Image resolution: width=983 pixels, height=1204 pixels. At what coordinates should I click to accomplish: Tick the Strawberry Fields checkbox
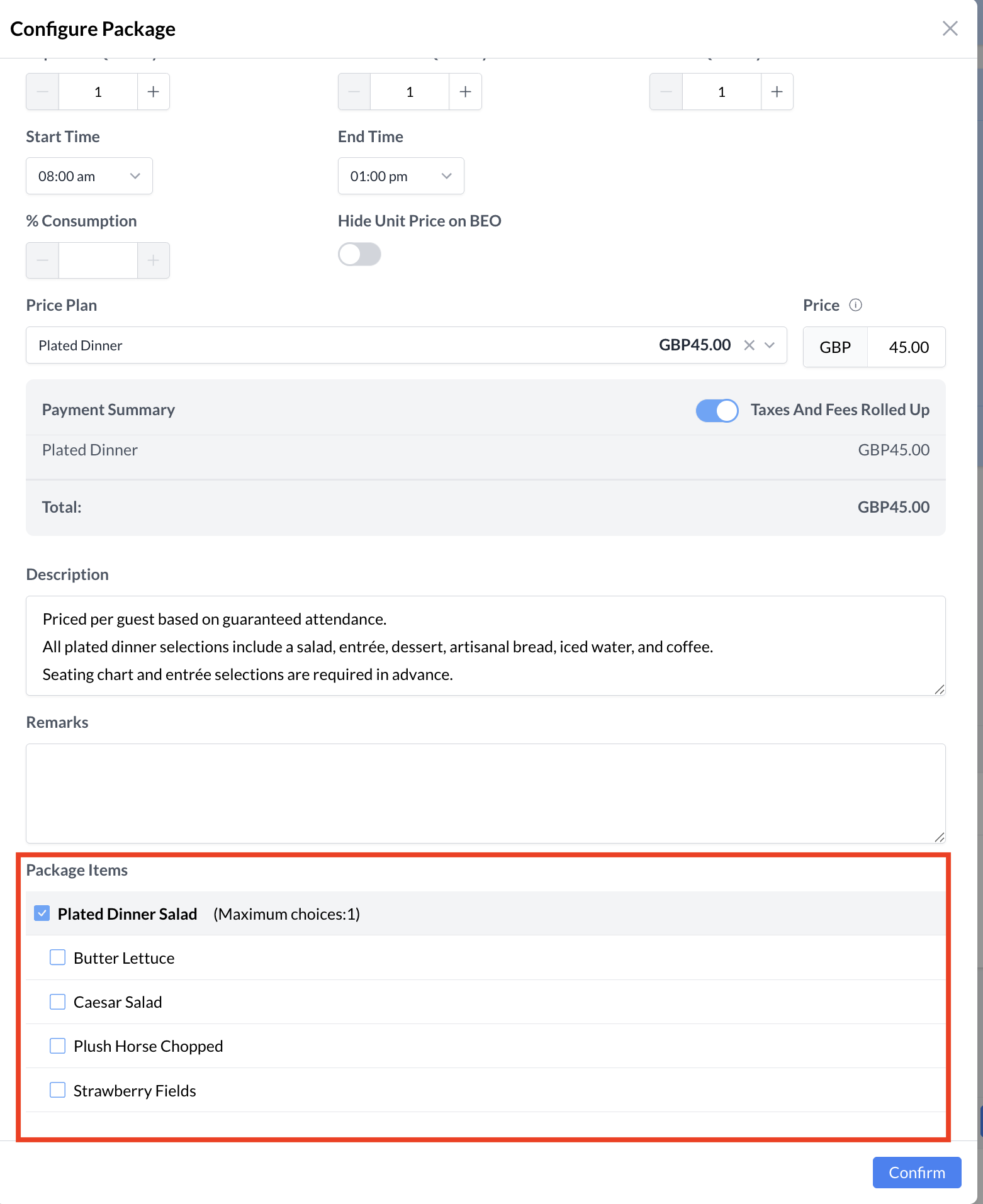pos(58,1090)
